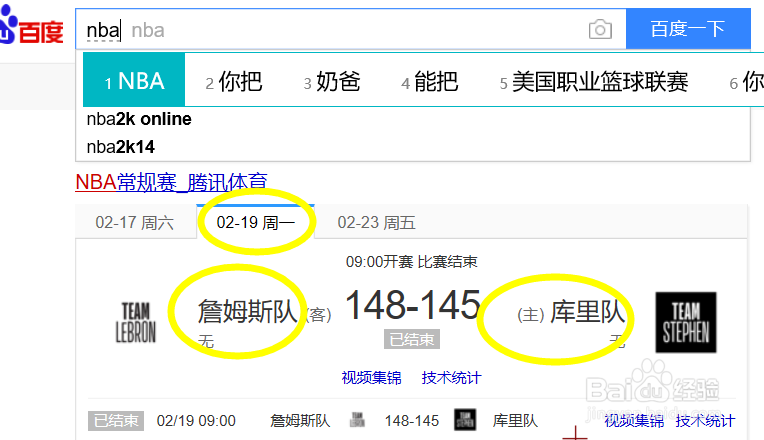764x440 pixels.
Task: Switch to the 02-19 周一 tab
Action: pyautogui.click(x=255, y=223)
